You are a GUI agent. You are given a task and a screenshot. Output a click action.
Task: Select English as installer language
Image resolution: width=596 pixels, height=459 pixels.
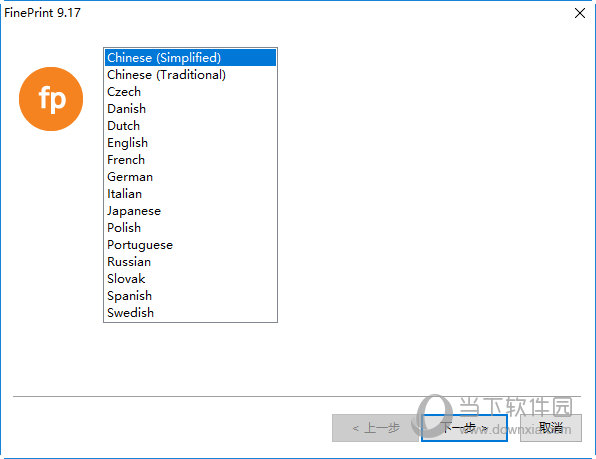190,143
